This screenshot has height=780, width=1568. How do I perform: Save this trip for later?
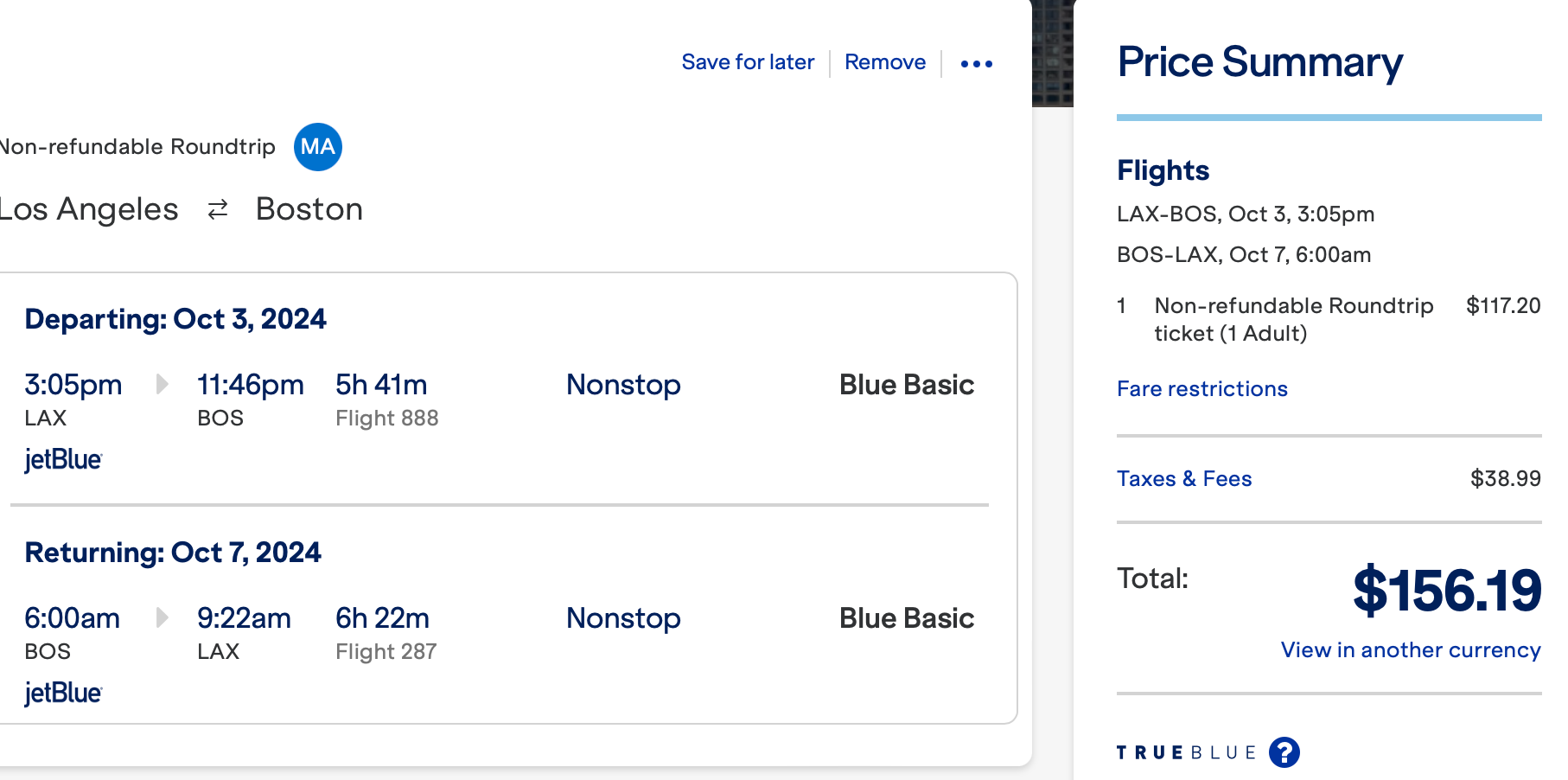[x=748, y=62]
